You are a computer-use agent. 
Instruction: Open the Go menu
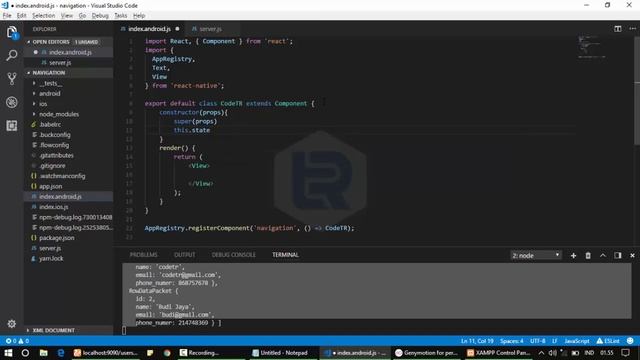coord(82,16)
